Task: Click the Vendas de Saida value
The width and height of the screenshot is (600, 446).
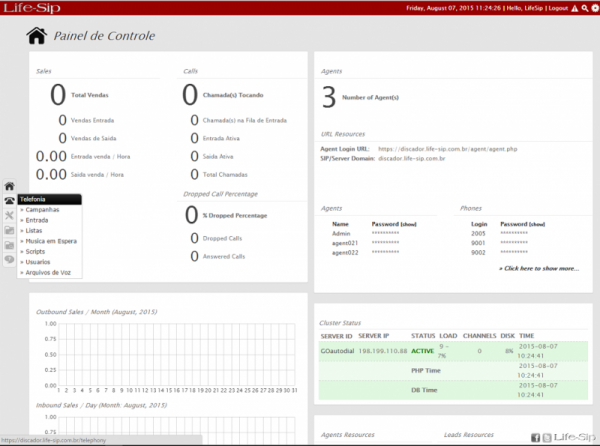Action: [x=62, y=138]
